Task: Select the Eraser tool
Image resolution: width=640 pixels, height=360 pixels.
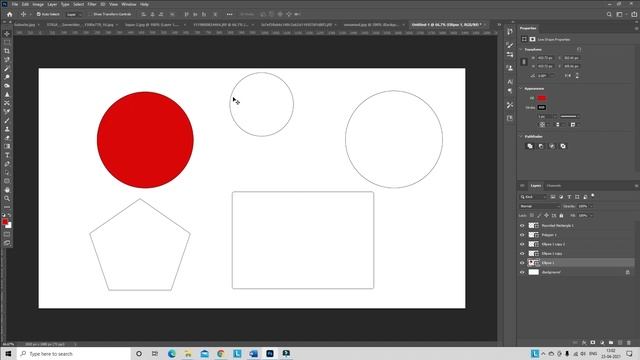Action: click(7, 138)
